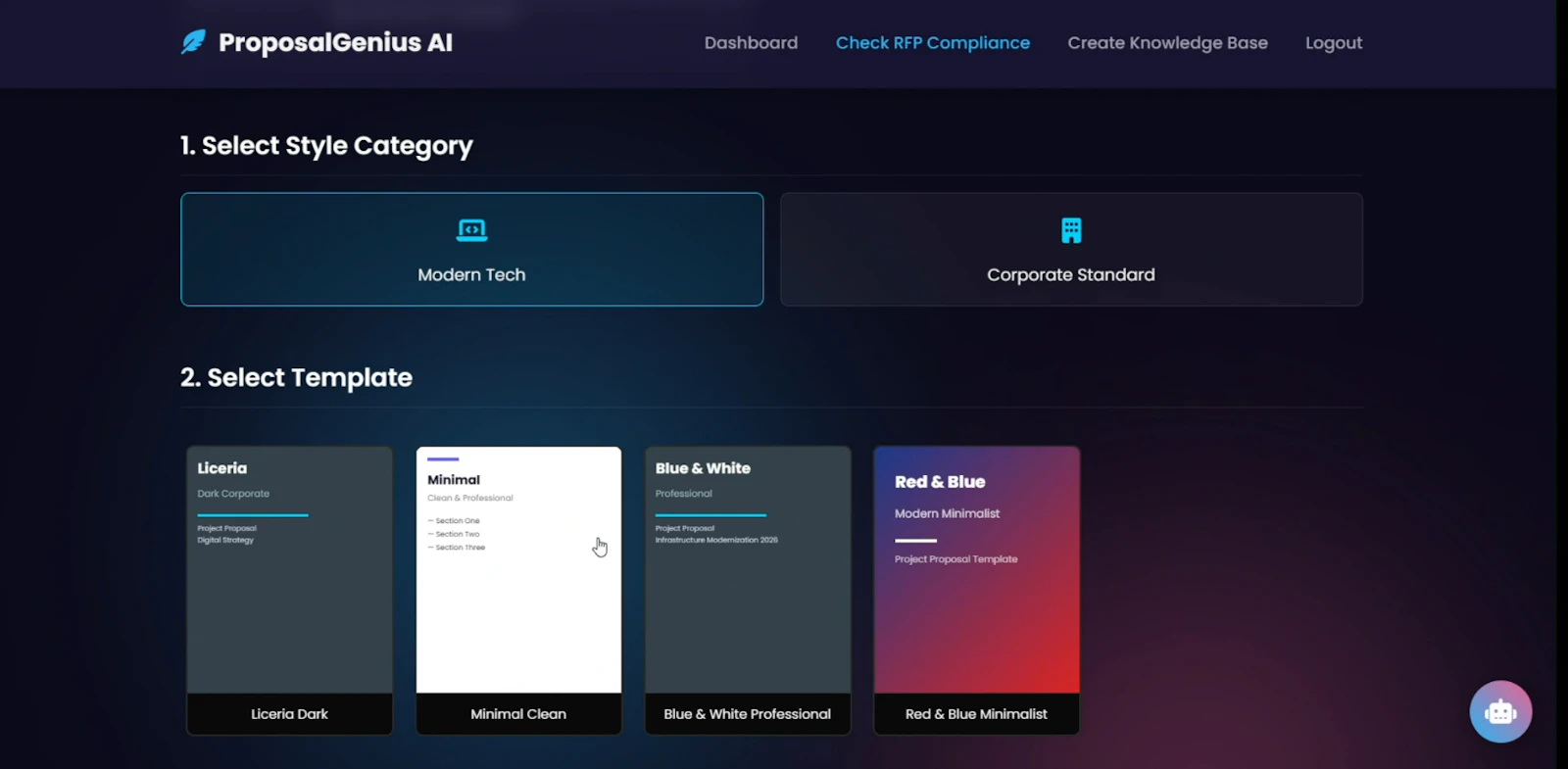Click Logout in the navigation bar
The width and height of the screenshot is (1568, 769).
[1334, 43]
